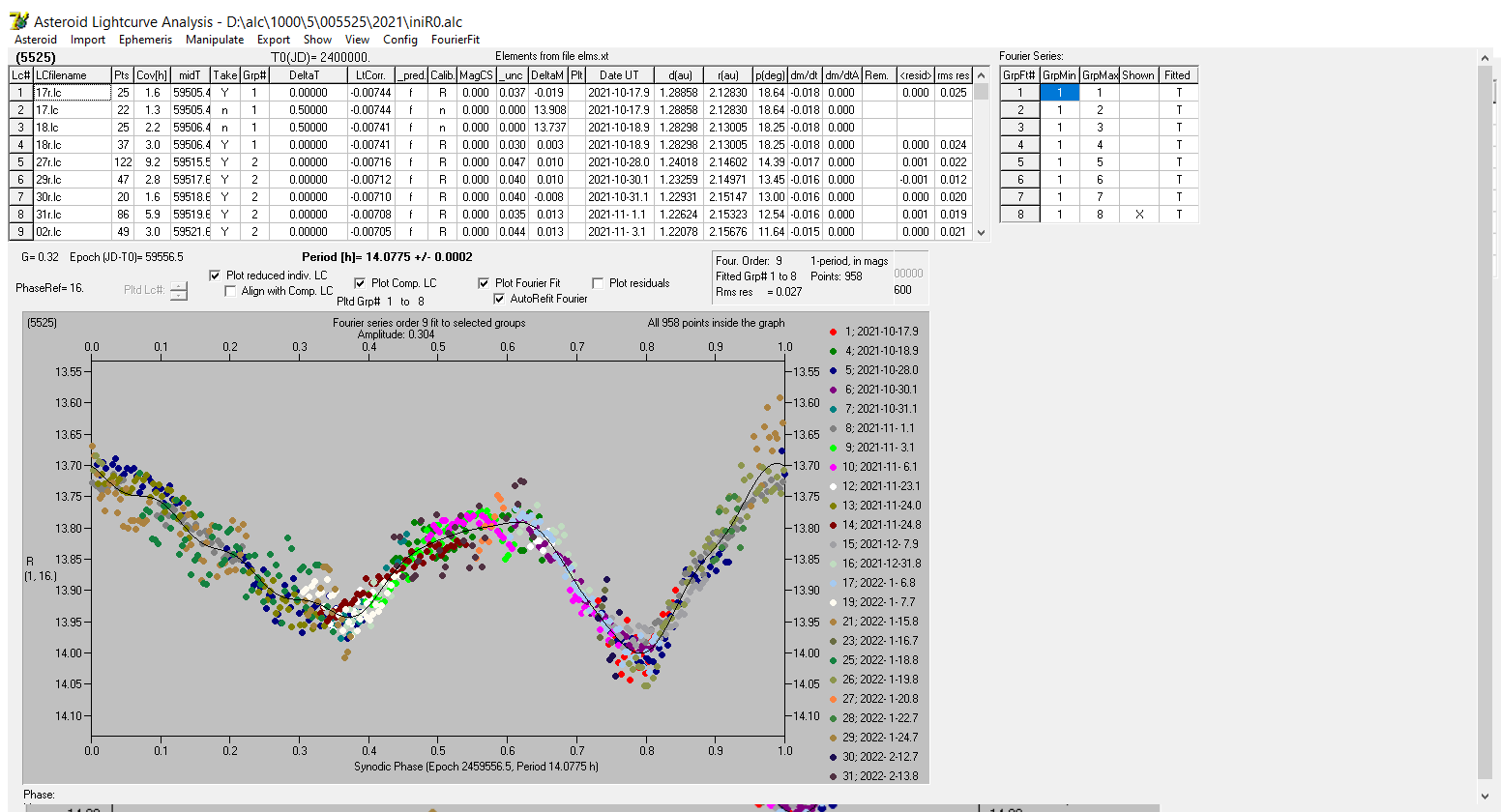Open the View menu
This screenshot has width=1501, height=812.
(x=357, y=40)
